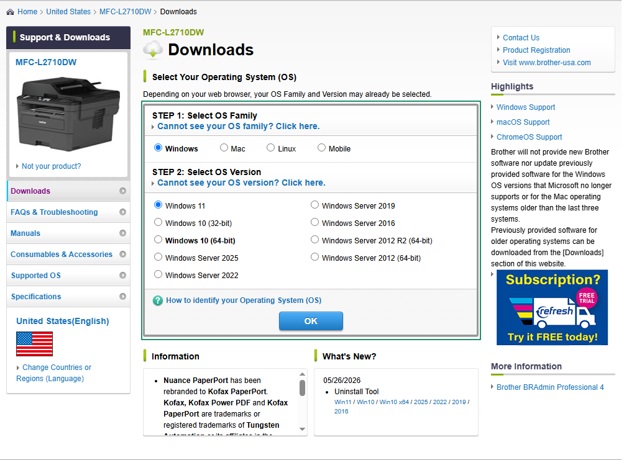This screenshot has height=460, width=624.
Task: Choose Windows Server 2012 R2 (64-bit) option
Action: click(x=315, y=240)
